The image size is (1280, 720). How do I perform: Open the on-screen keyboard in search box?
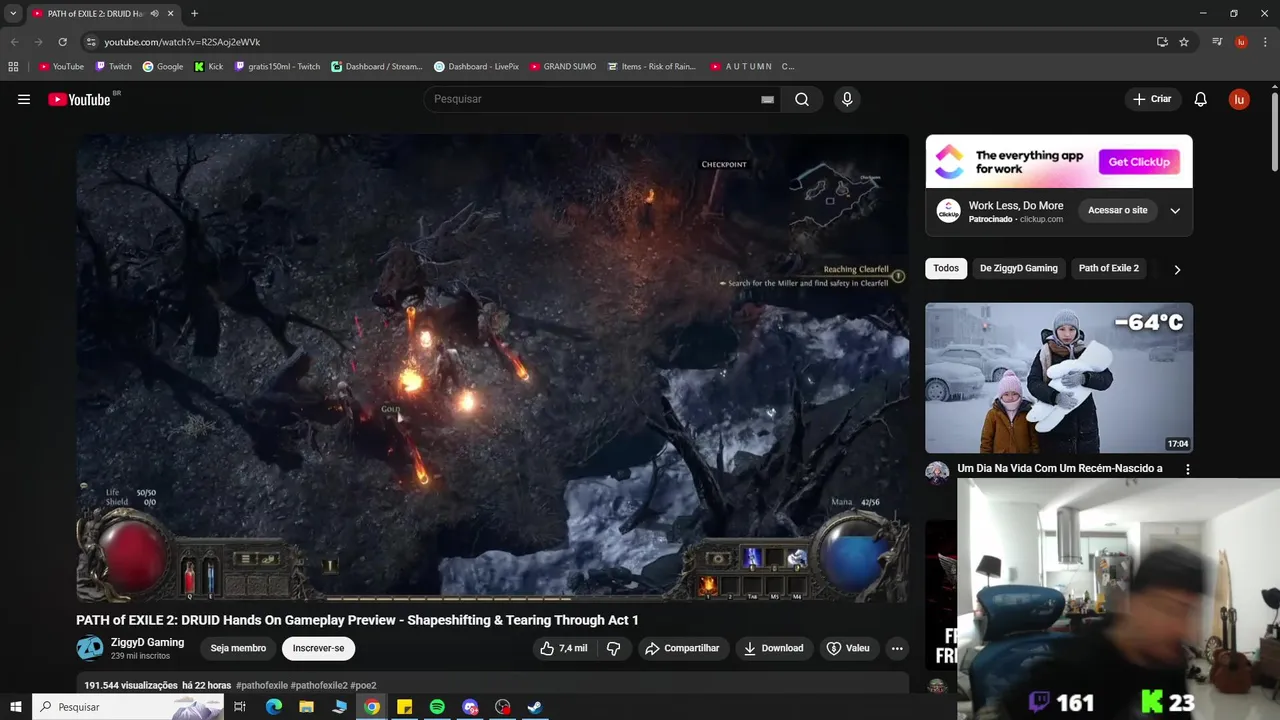(x=767, y=99)
